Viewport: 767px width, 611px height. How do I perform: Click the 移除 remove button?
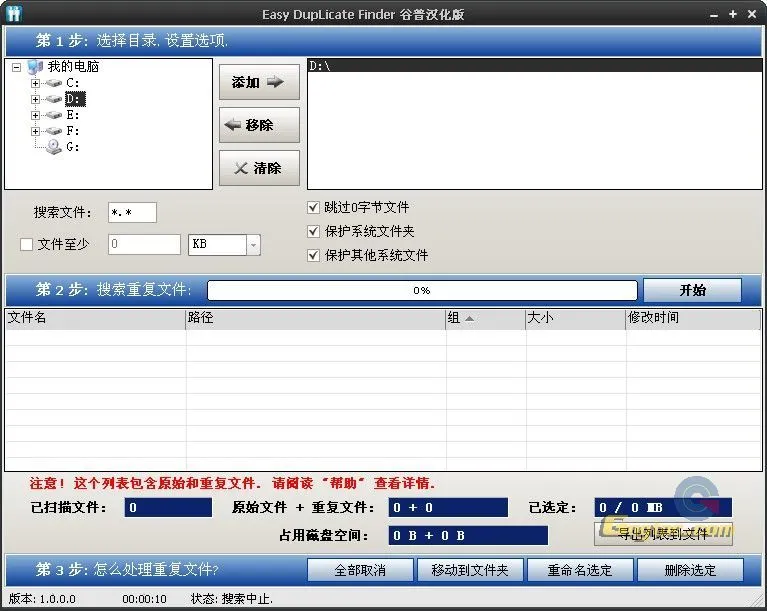tap(259, 125)
